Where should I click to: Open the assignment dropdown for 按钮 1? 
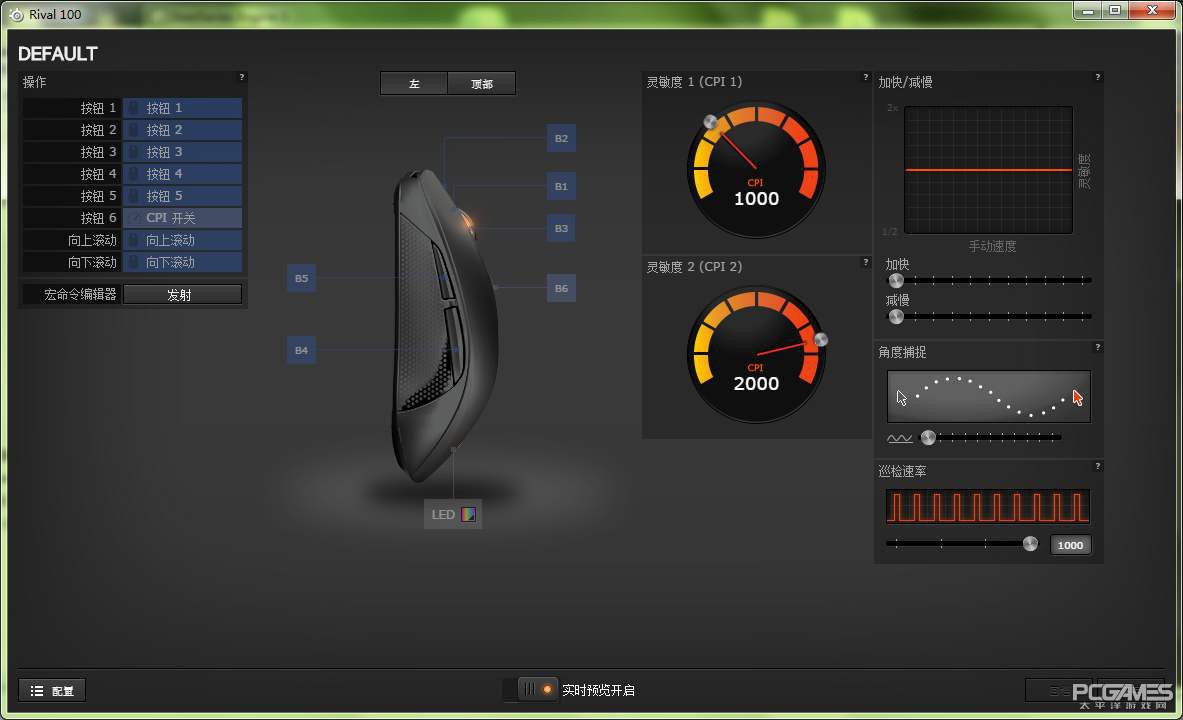click(183, 108)
